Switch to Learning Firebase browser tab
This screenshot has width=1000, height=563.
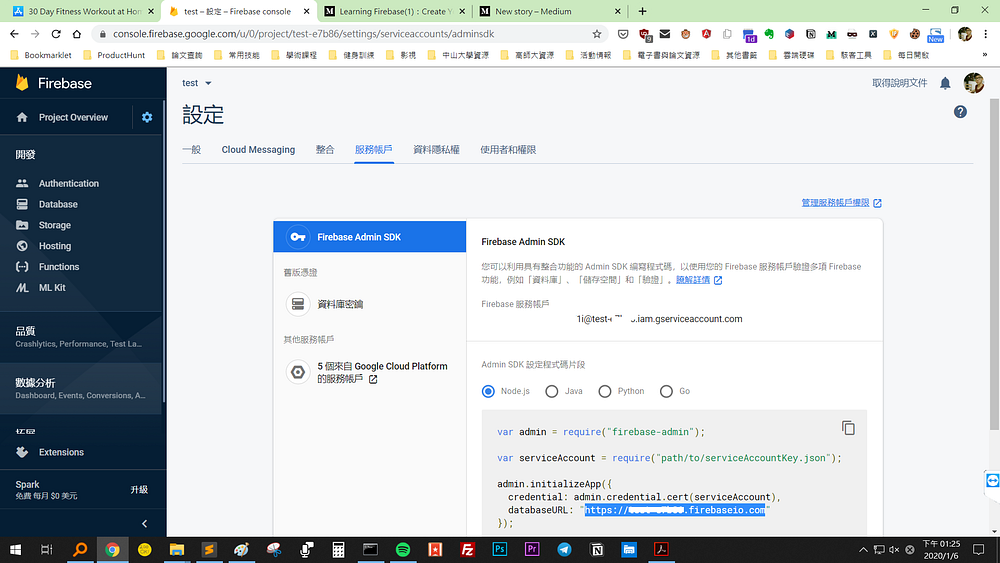394,11
